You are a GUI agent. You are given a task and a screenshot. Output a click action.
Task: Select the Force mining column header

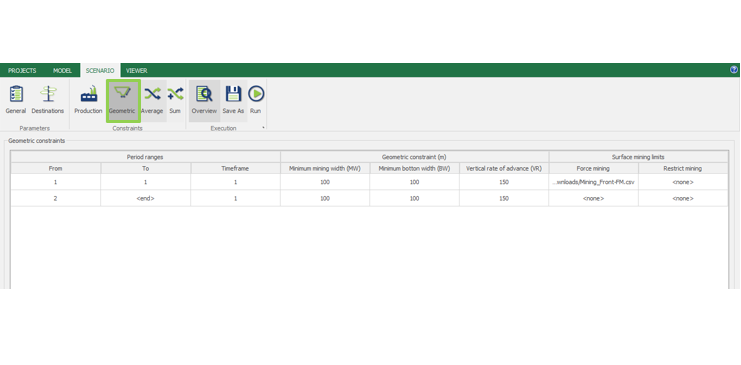click(x=594, y=168)
